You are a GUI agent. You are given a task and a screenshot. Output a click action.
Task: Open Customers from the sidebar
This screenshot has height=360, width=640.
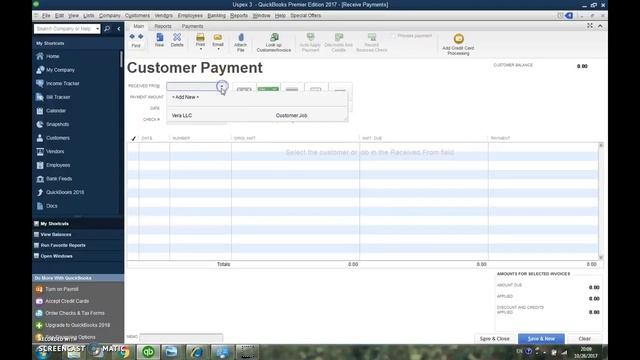[x=58, y=138]
